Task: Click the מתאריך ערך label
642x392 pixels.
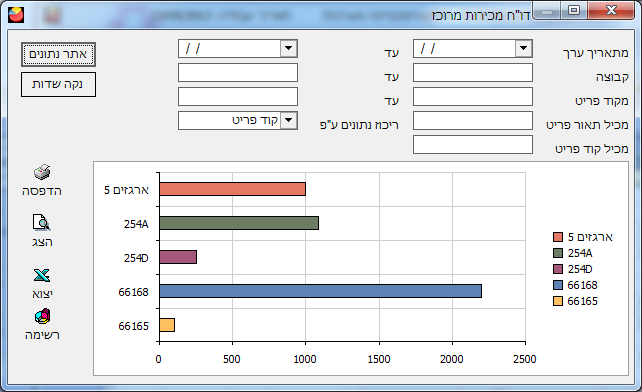Action: [595, 53]
